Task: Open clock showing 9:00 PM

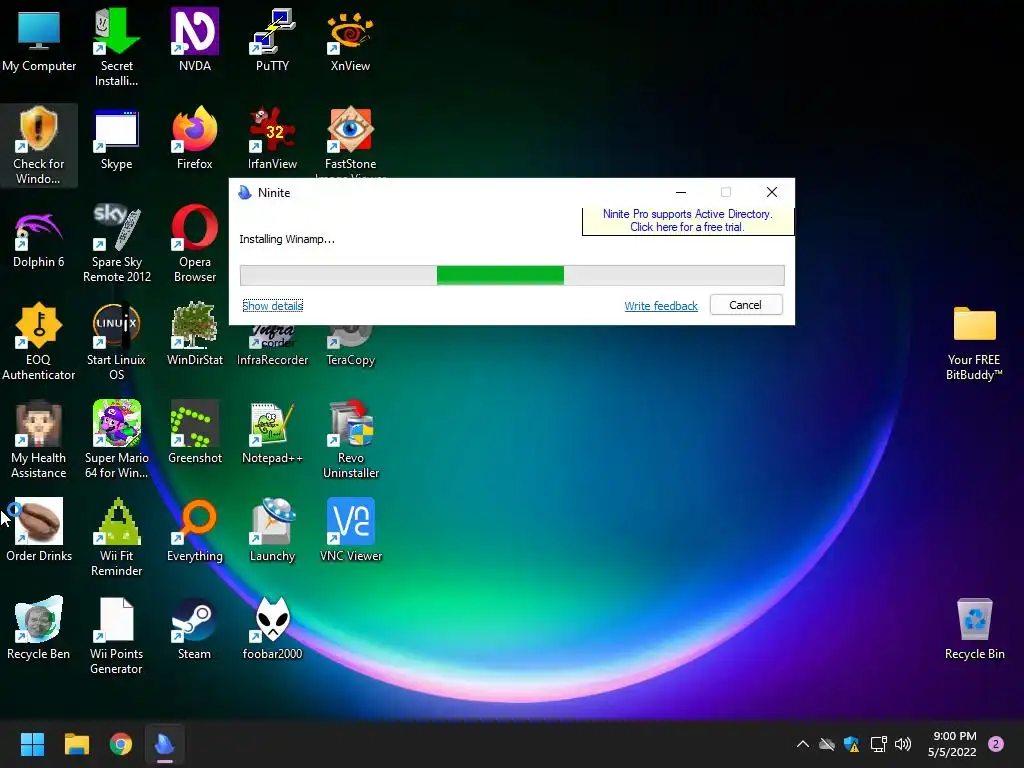Action: point(952,744)
